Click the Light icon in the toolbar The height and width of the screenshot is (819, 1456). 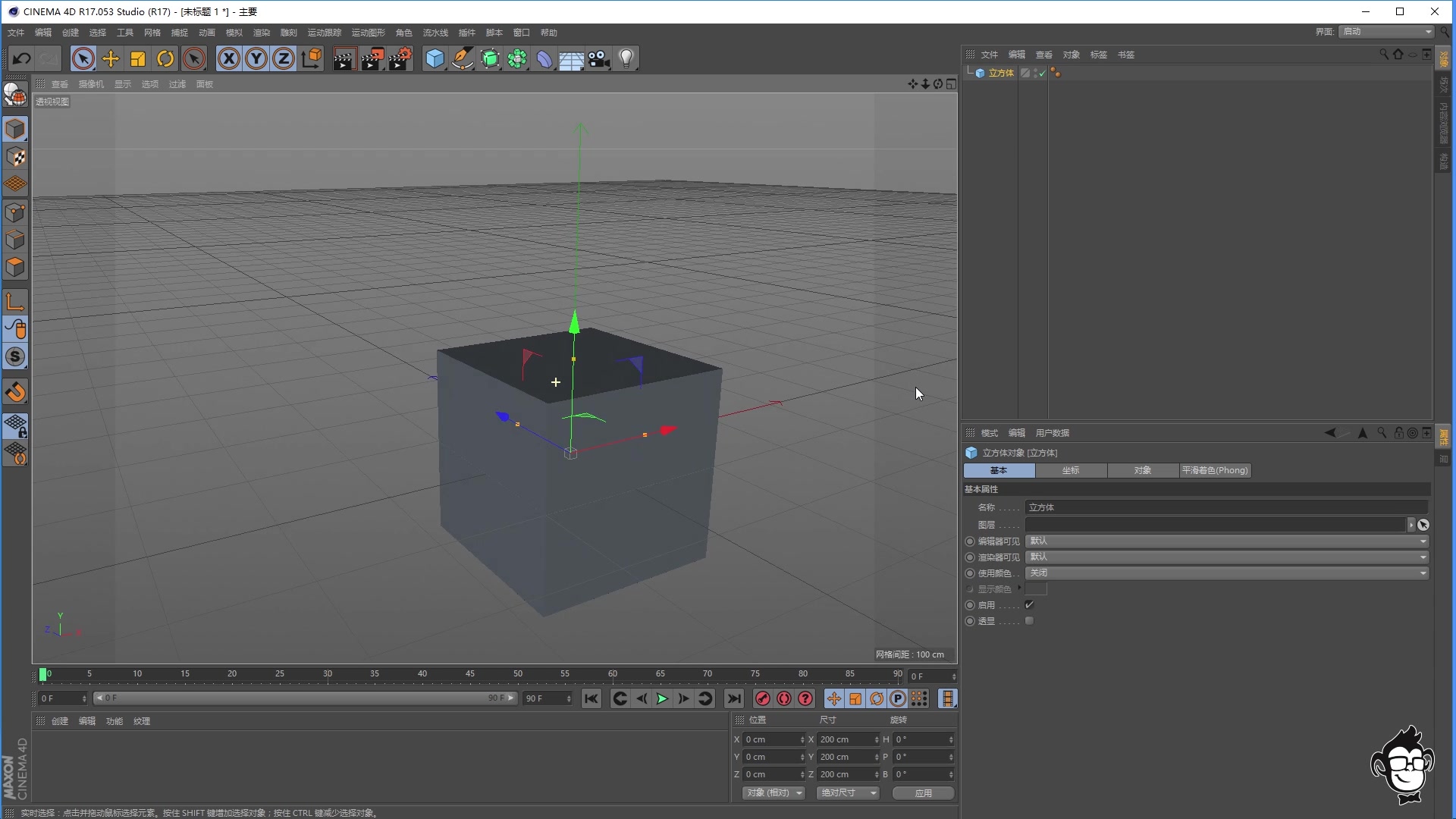[x=626, y=58]
